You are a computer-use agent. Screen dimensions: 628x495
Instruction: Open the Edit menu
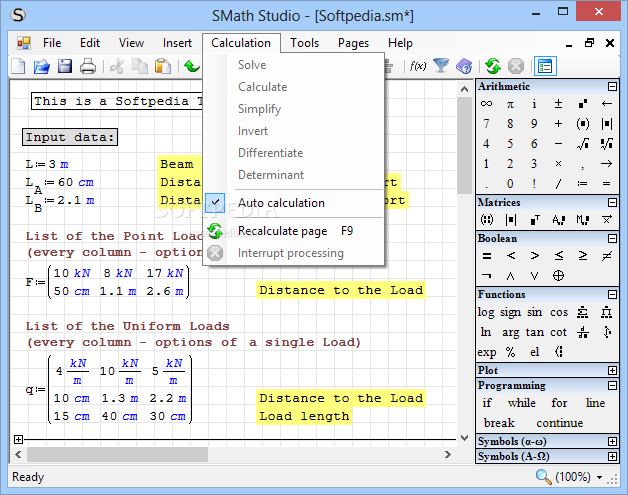click(x=90, y=43)
